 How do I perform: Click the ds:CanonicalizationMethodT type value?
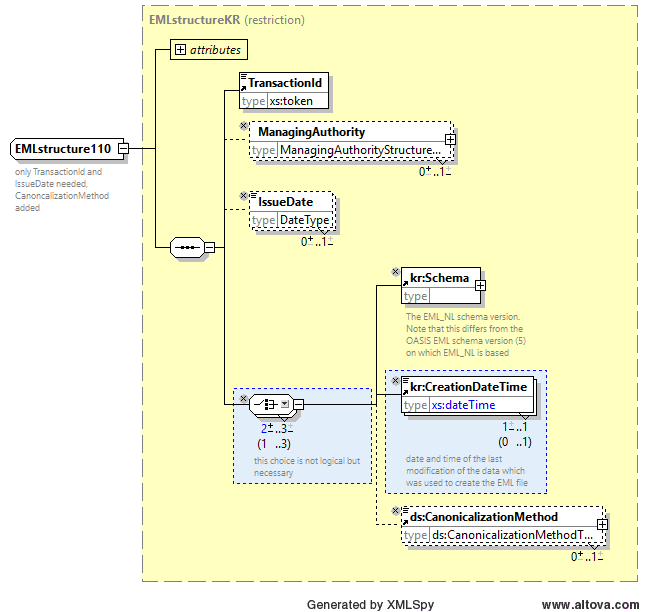(x=512, y=535)
